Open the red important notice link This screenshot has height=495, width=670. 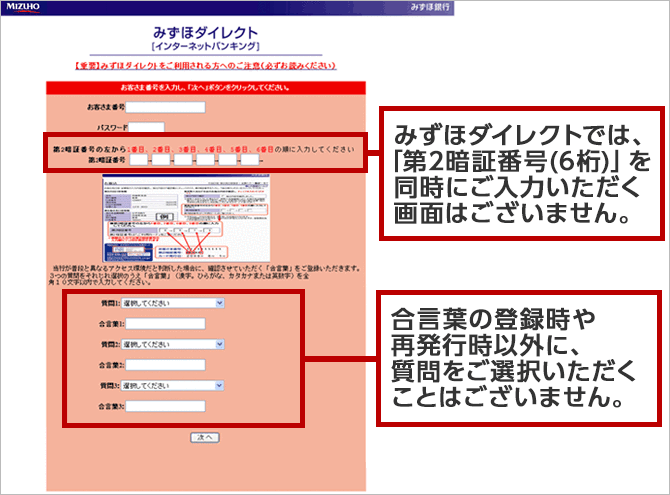click(206, 66)
